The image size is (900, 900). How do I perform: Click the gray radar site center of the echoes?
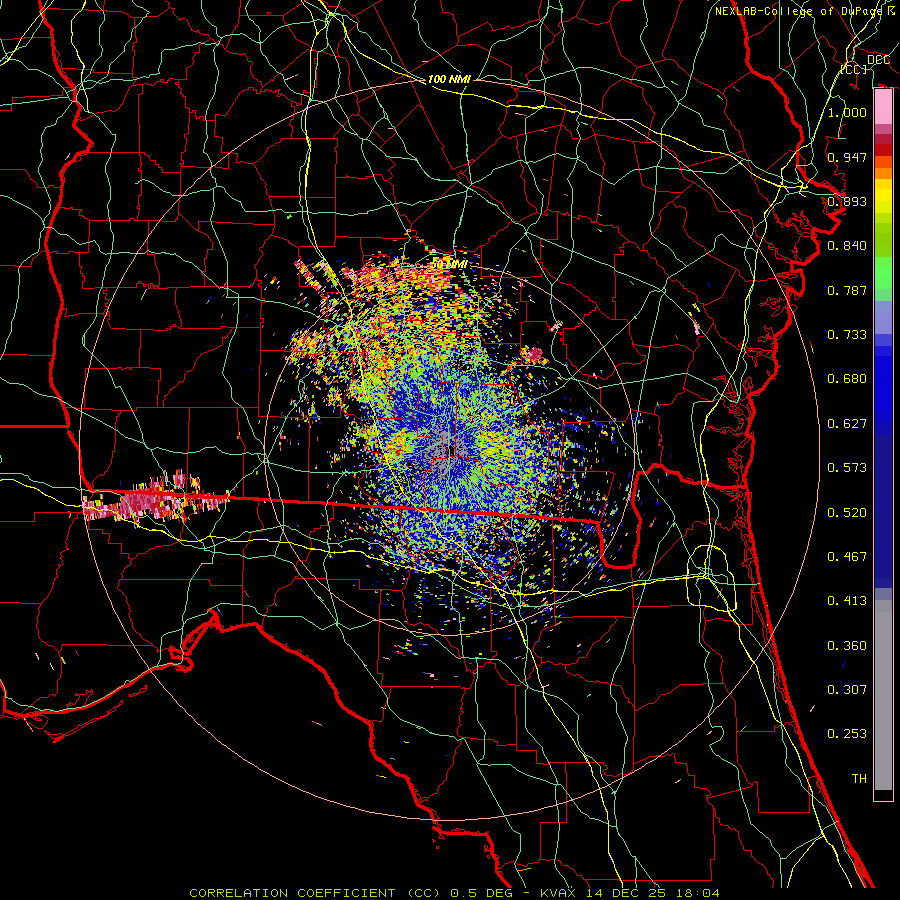pos(448,449)
